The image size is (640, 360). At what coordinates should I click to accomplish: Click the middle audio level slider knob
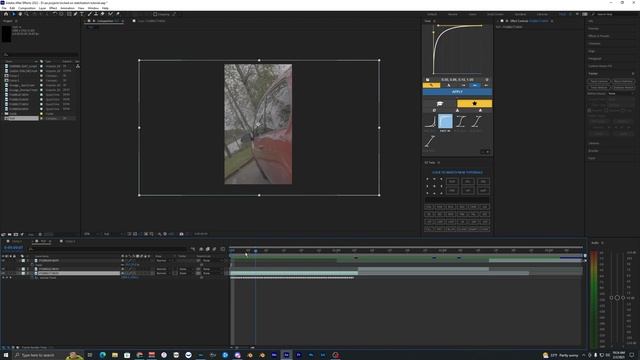617,298
